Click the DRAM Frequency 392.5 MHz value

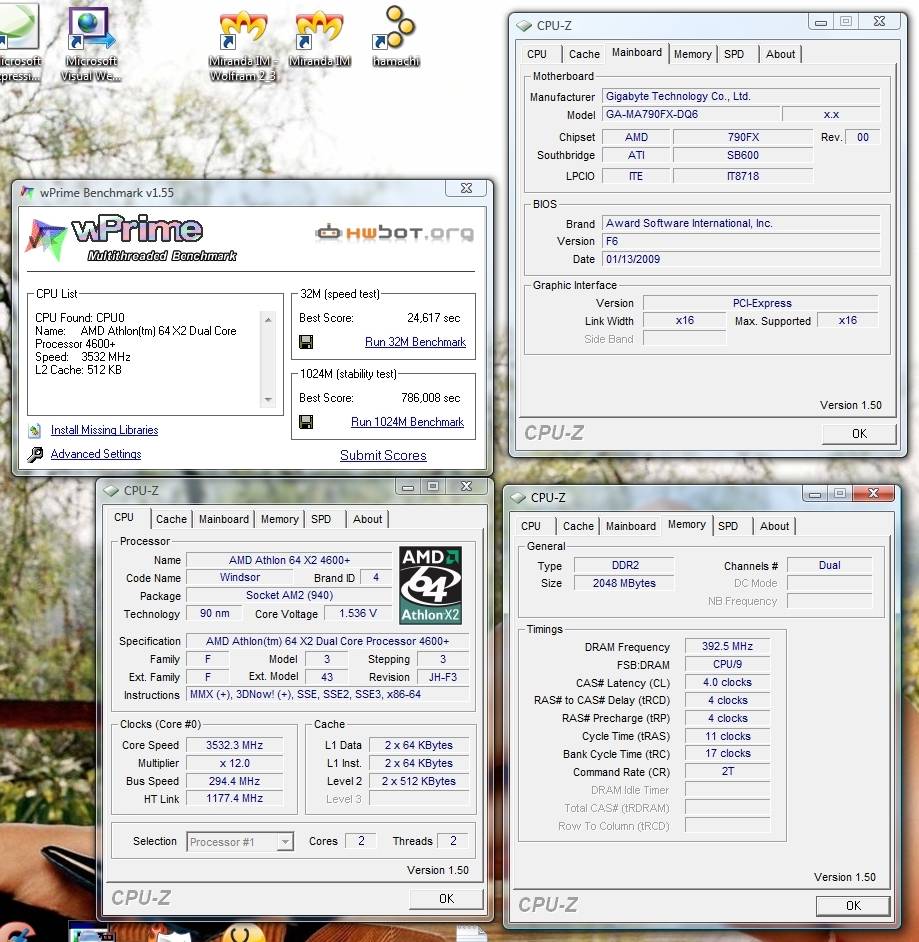pyautogui.click(x=727, y=646)
